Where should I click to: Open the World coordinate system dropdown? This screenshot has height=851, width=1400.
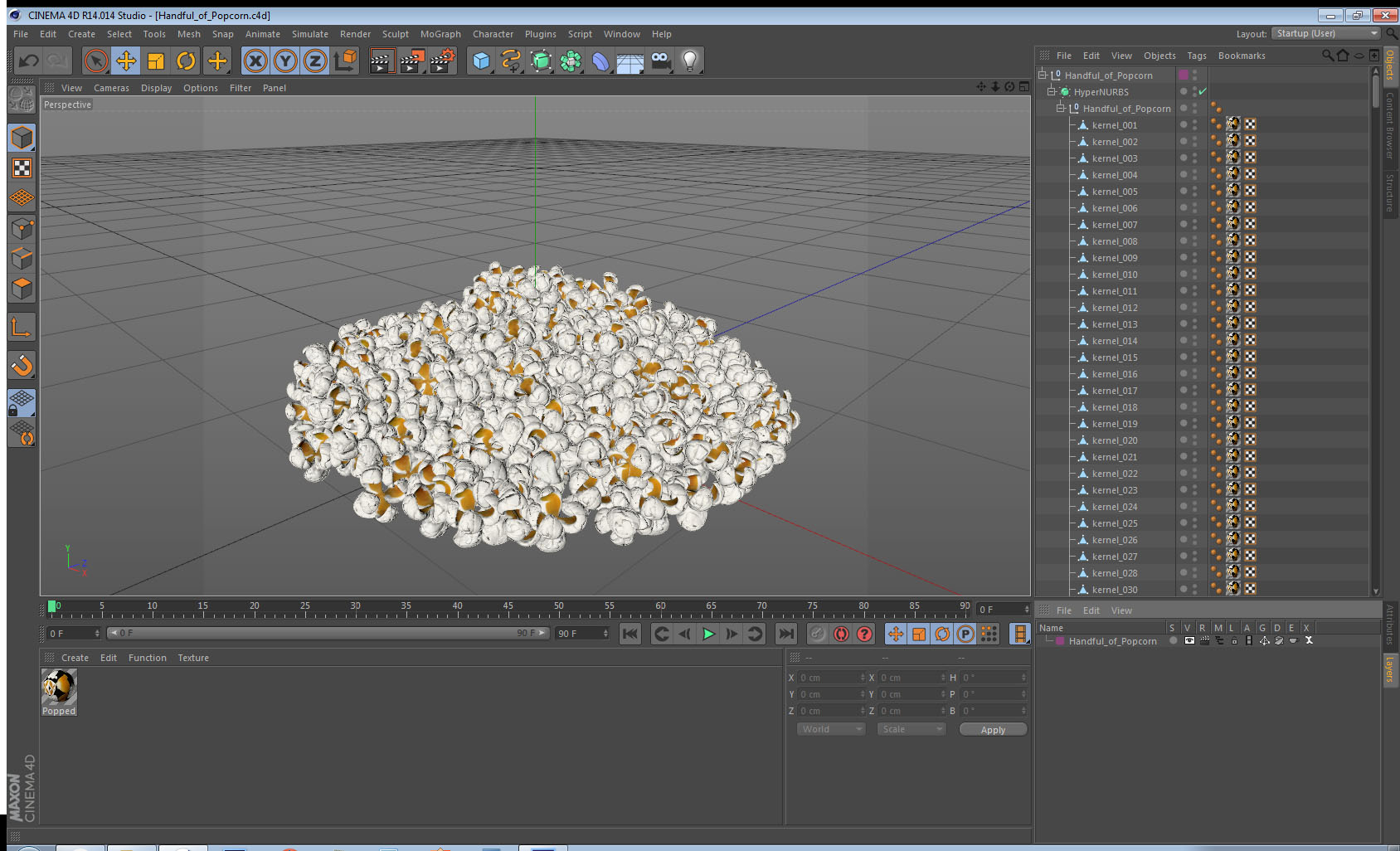pyautogui.click(x=830, y=729)
